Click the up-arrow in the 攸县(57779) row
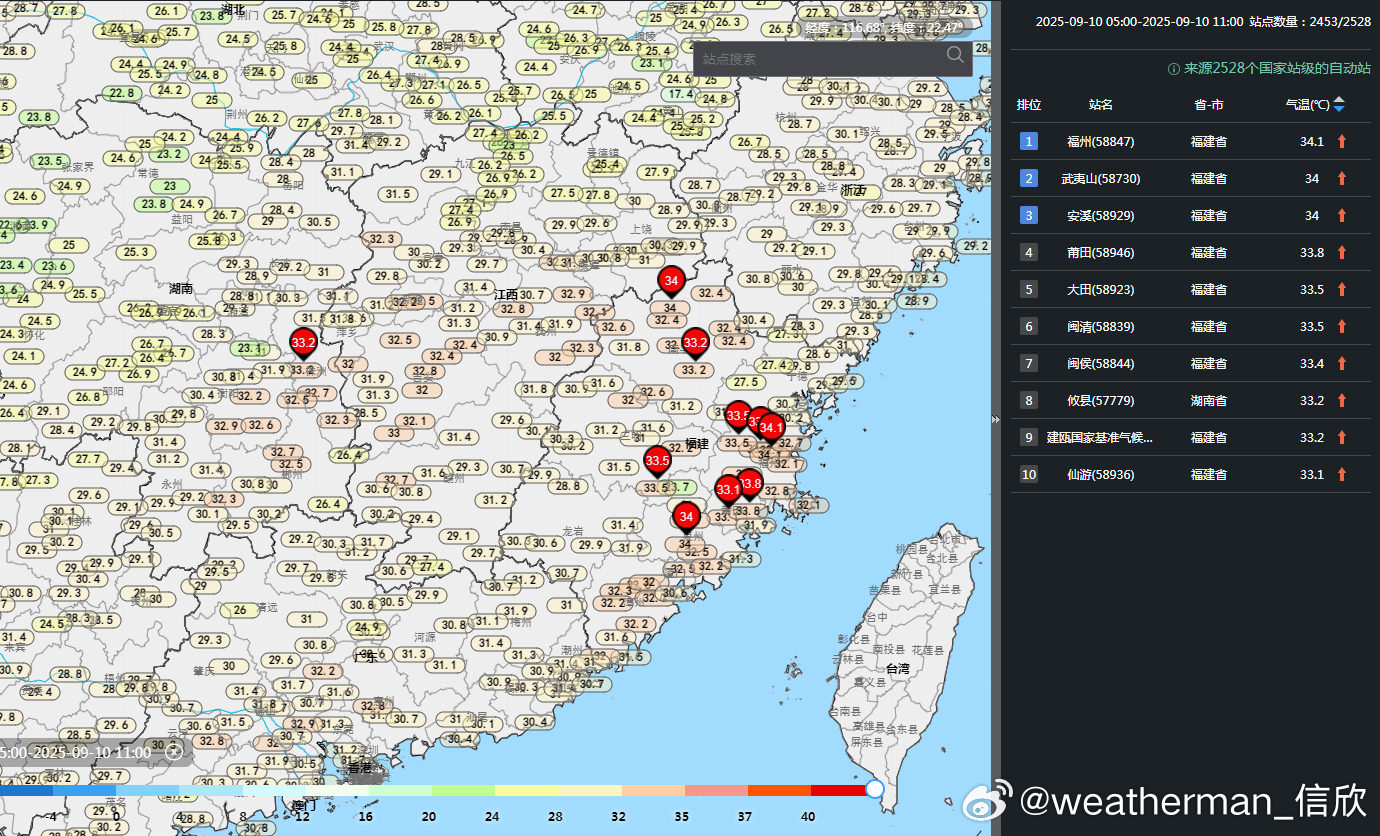 point(1342,400)
